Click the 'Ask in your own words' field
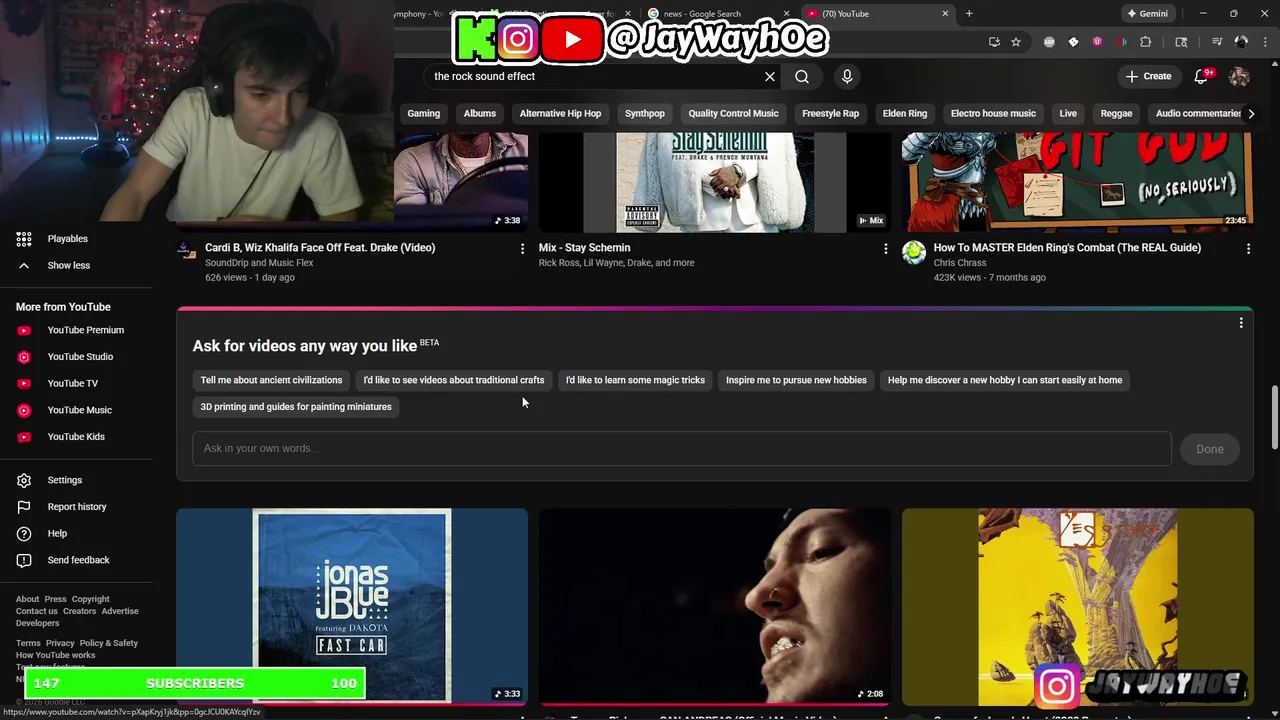The image size is (1280, 720). point(682,449)
